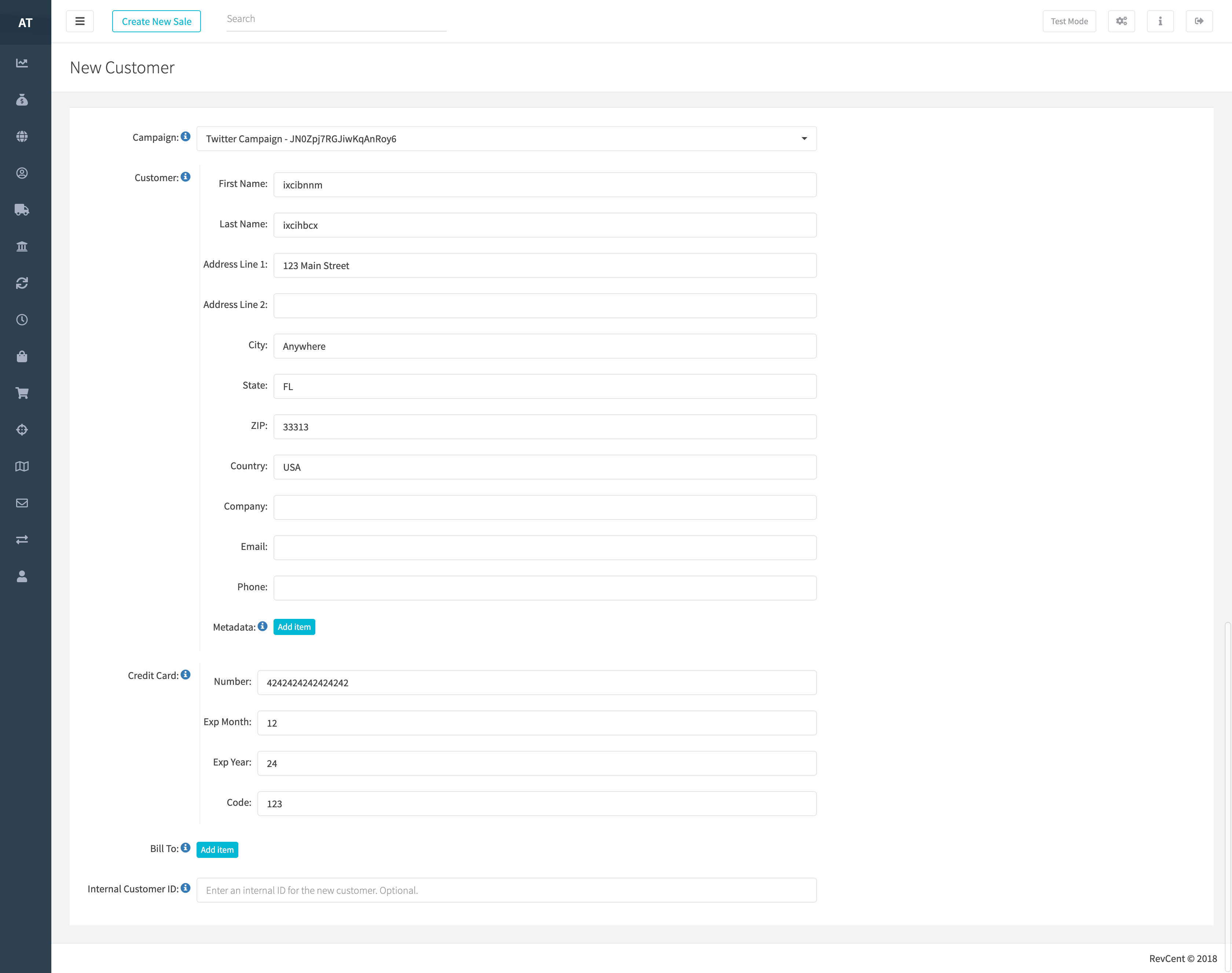The image size is (1232, 973).
Task: Click the gears settings icon in header
Action: (1121, 21)
